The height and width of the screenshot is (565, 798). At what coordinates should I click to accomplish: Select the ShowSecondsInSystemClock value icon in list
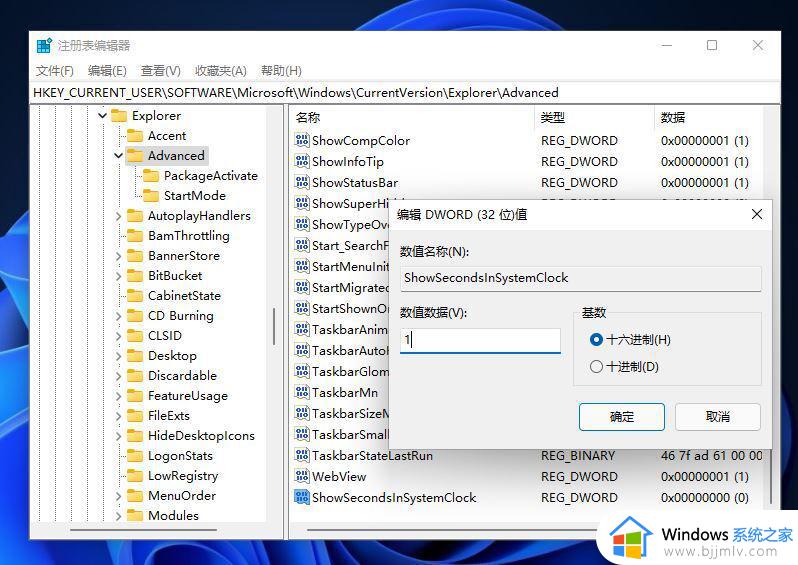click(302, 497)
